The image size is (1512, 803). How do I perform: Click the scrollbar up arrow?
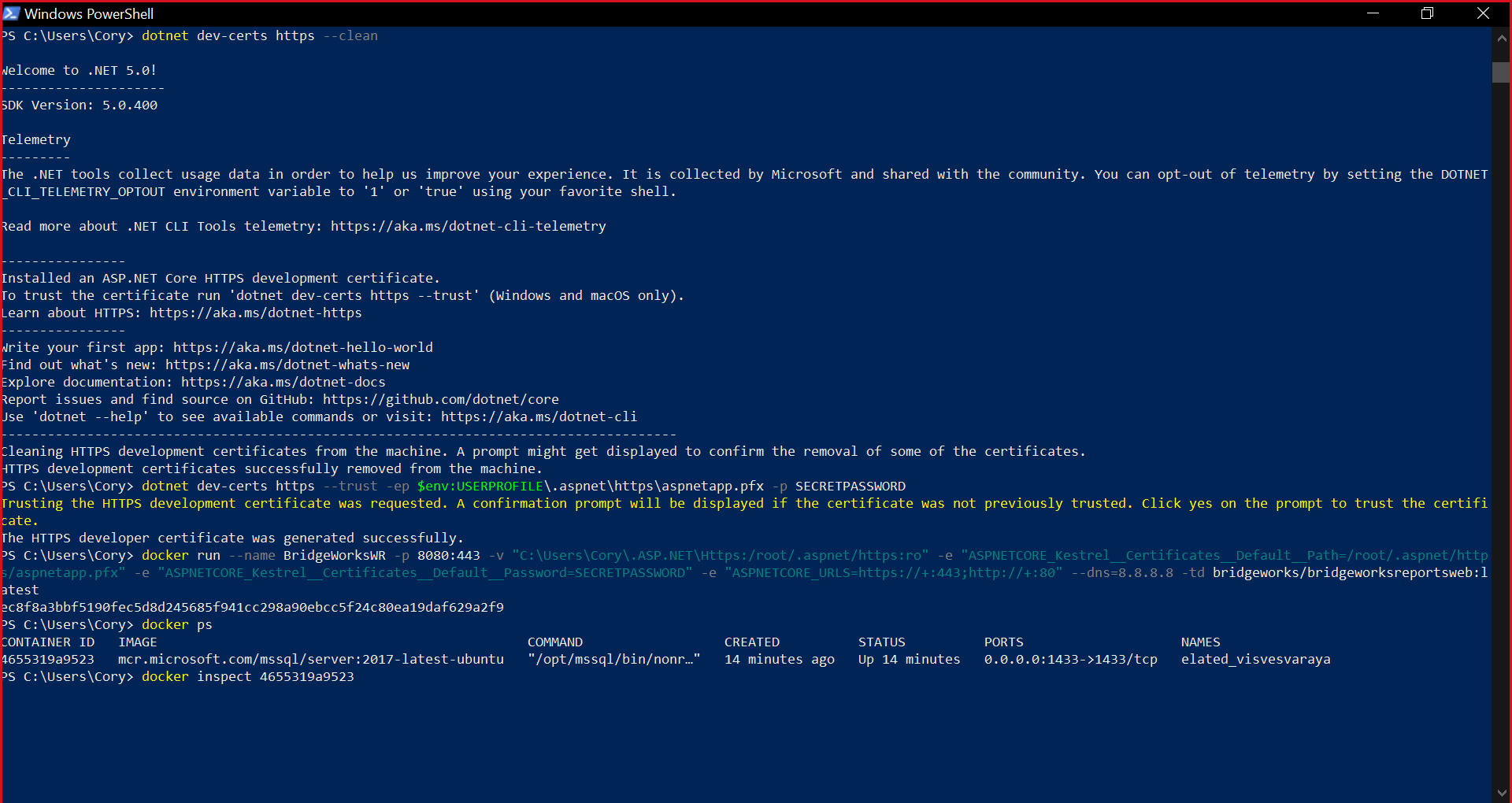tap(1501, 37)
